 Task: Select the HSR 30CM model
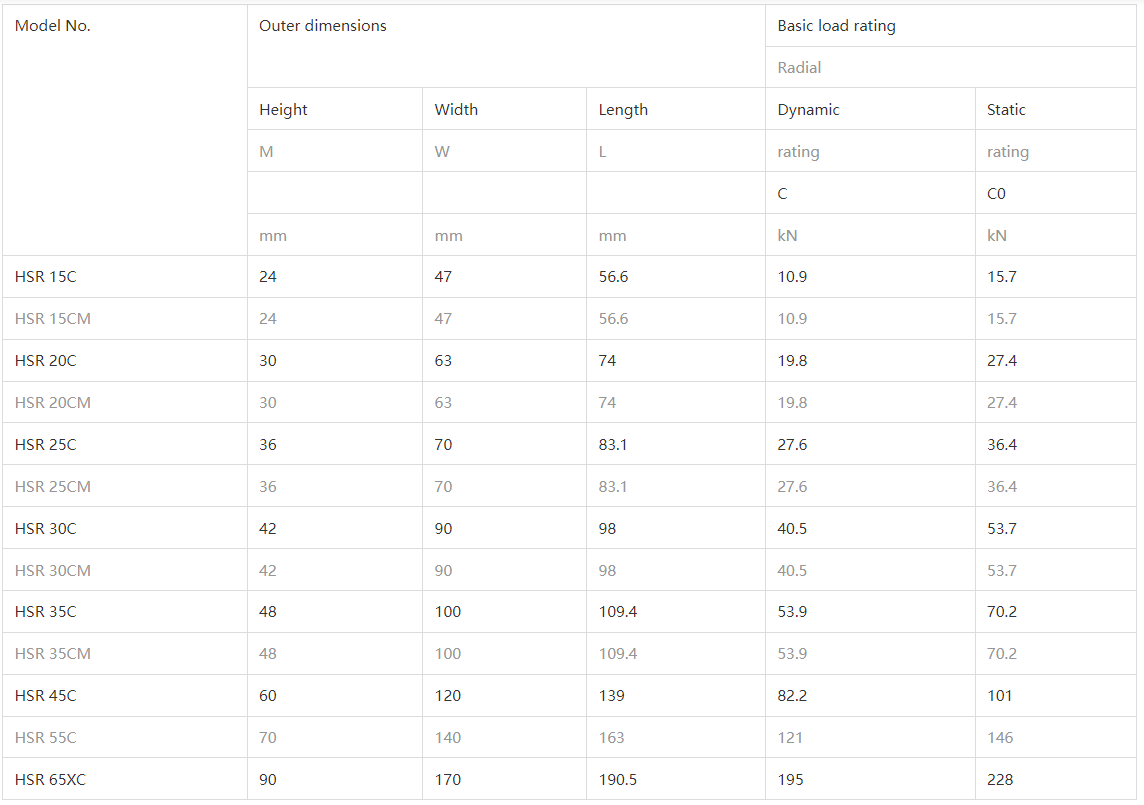[x=53, y=571]
